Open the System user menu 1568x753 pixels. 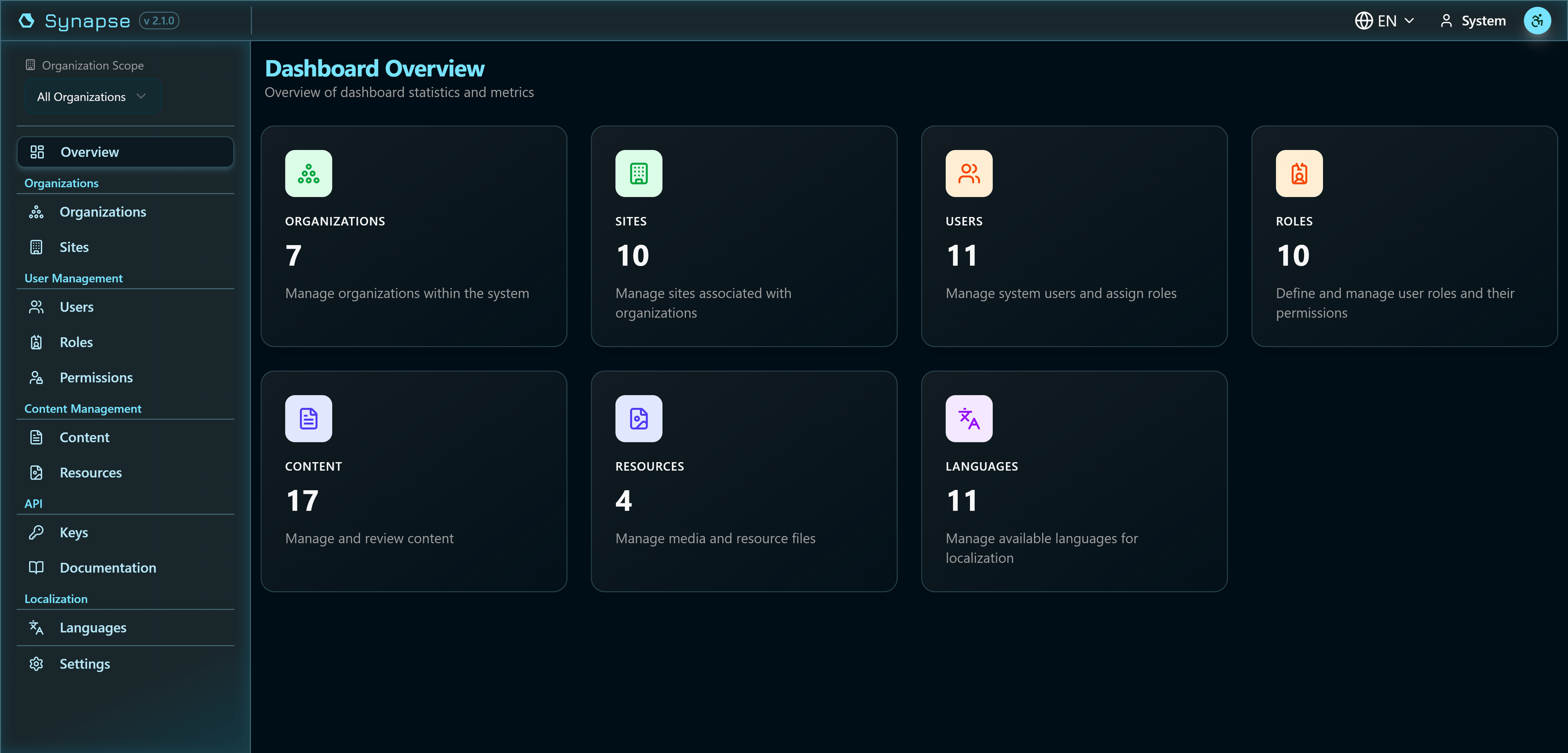(1473, 20)
